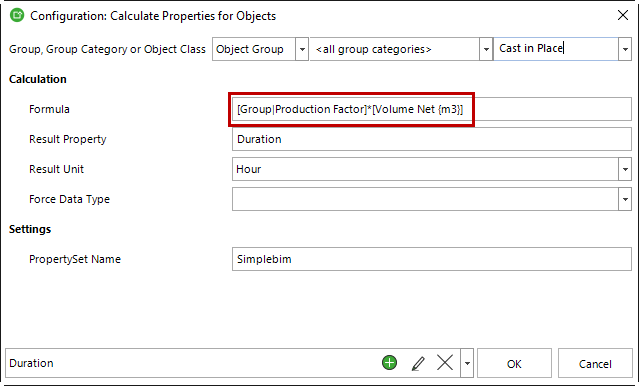This screenshot has height=386, width=639.
Task: Click the Formula label
Action: click(49, 109)
